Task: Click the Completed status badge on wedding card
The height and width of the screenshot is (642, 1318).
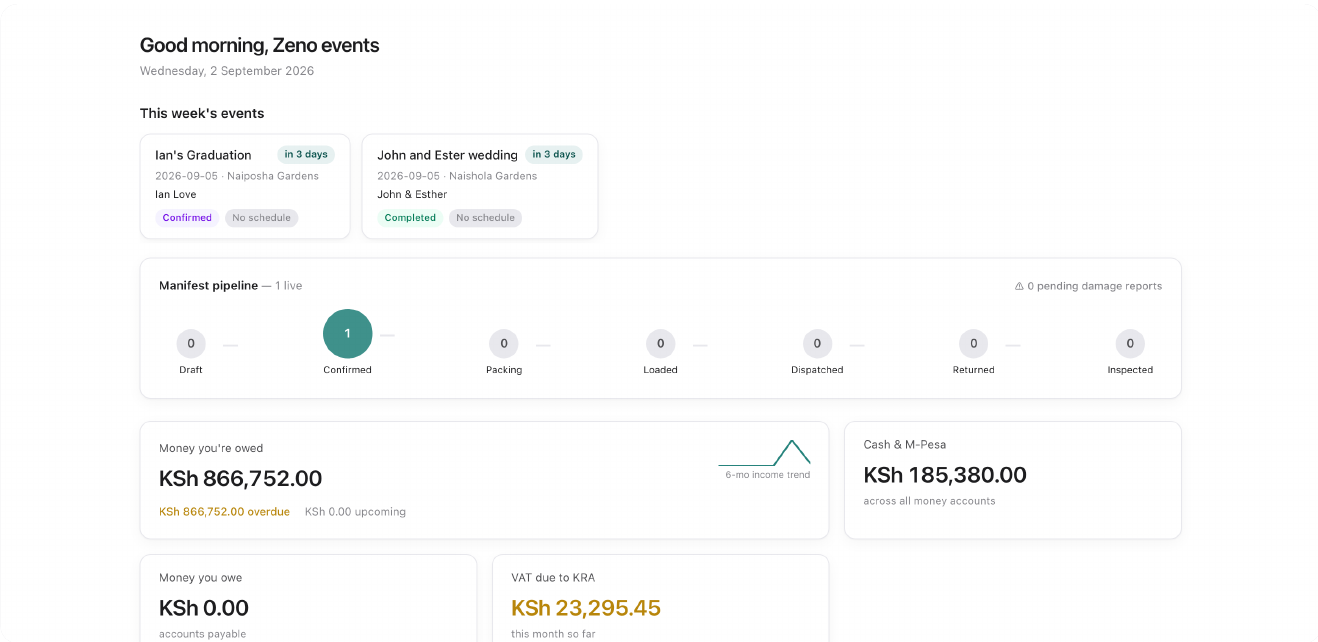Action: 411,218
